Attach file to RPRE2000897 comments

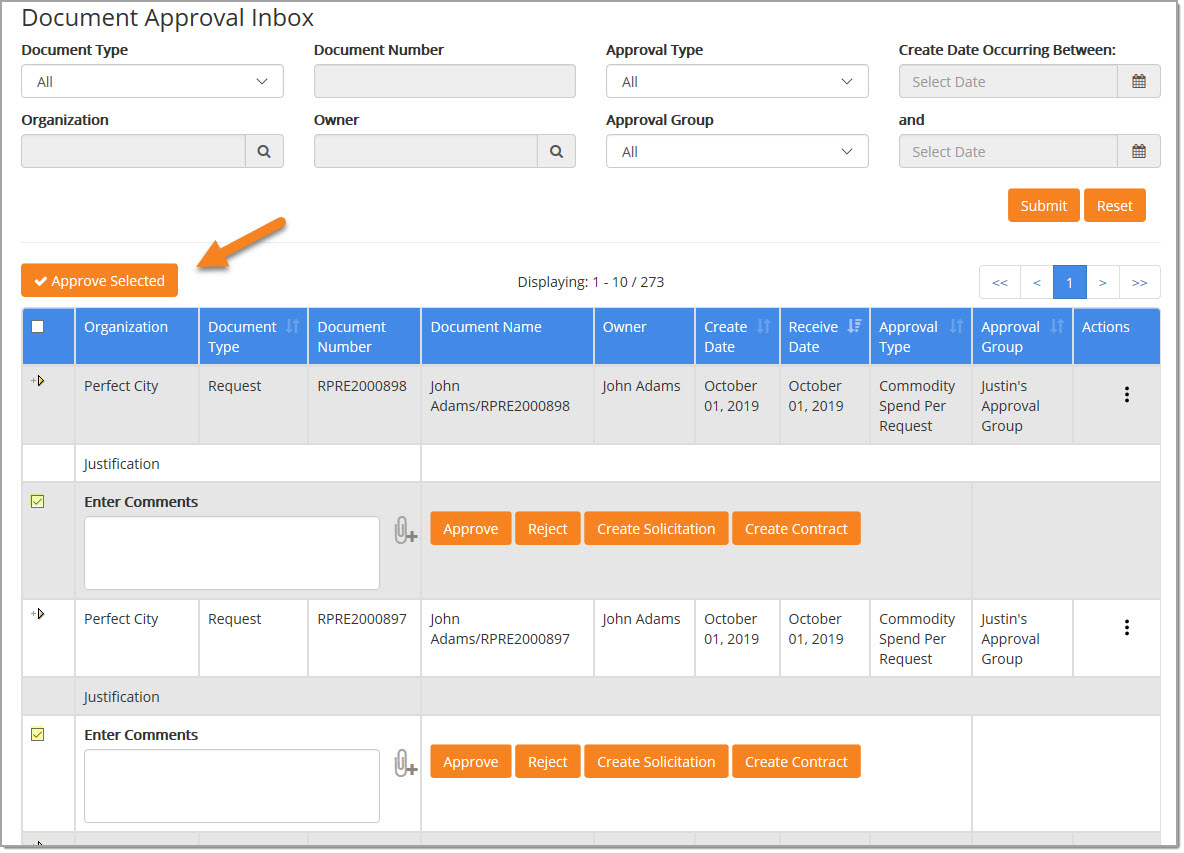[x=404, y=764]
